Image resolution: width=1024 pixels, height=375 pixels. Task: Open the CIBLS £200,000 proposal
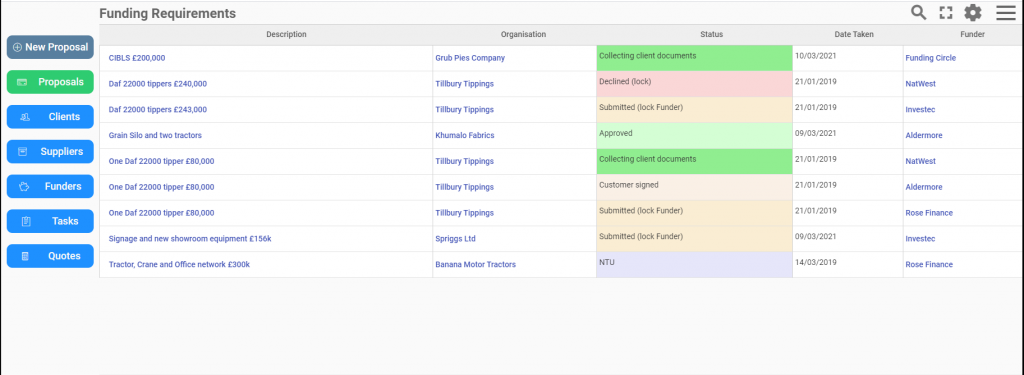pos(136,58)
